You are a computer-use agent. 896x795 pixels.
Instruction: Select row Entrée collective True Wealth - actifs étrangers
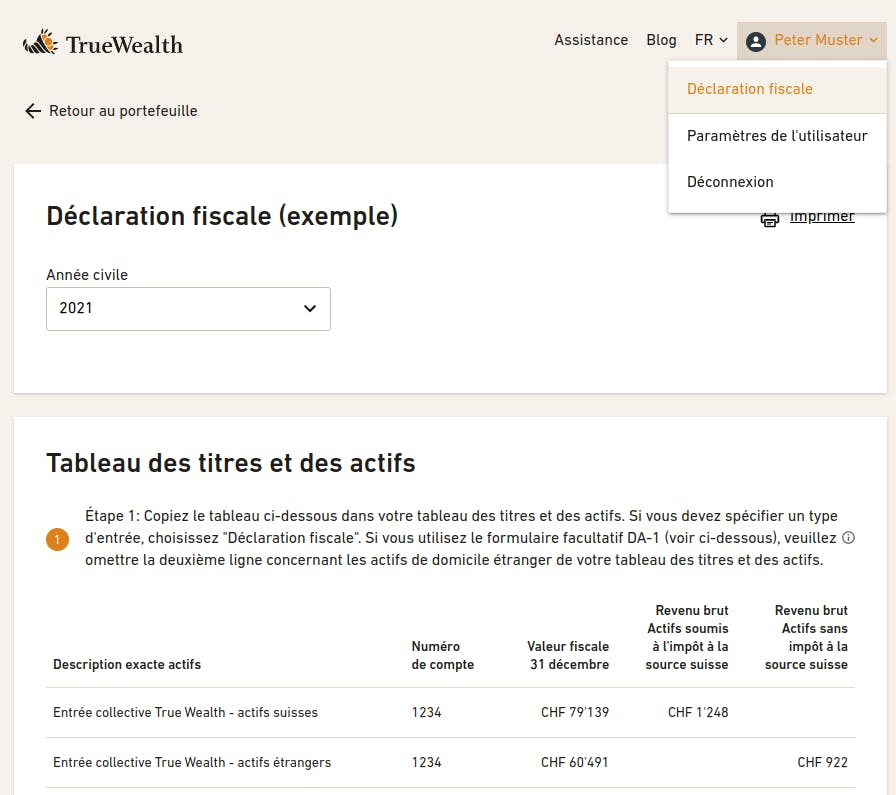click(x=450, y=762)
